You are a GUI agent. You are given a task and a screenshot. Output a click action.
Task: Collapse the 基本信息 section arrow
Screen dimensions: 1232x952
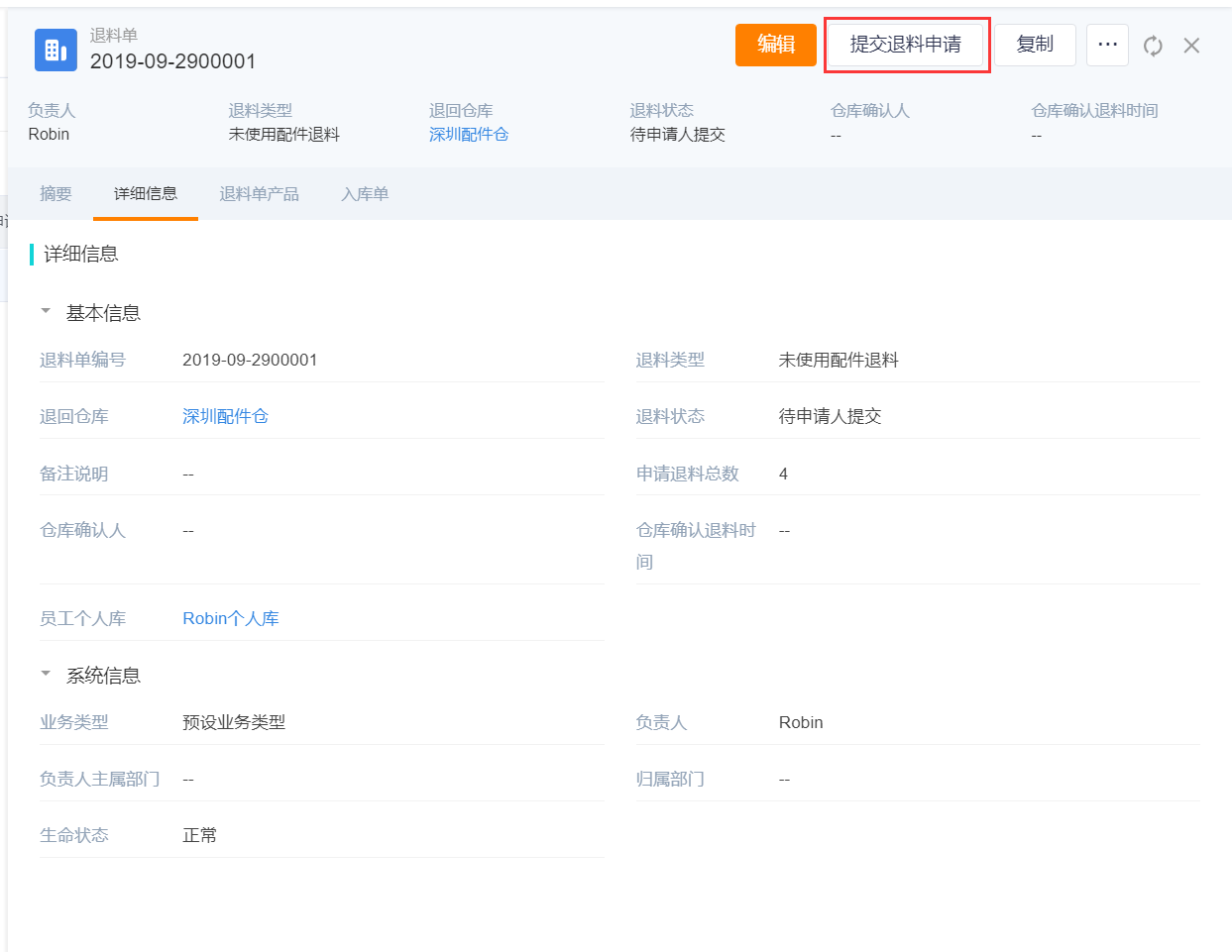click(46, 312)
